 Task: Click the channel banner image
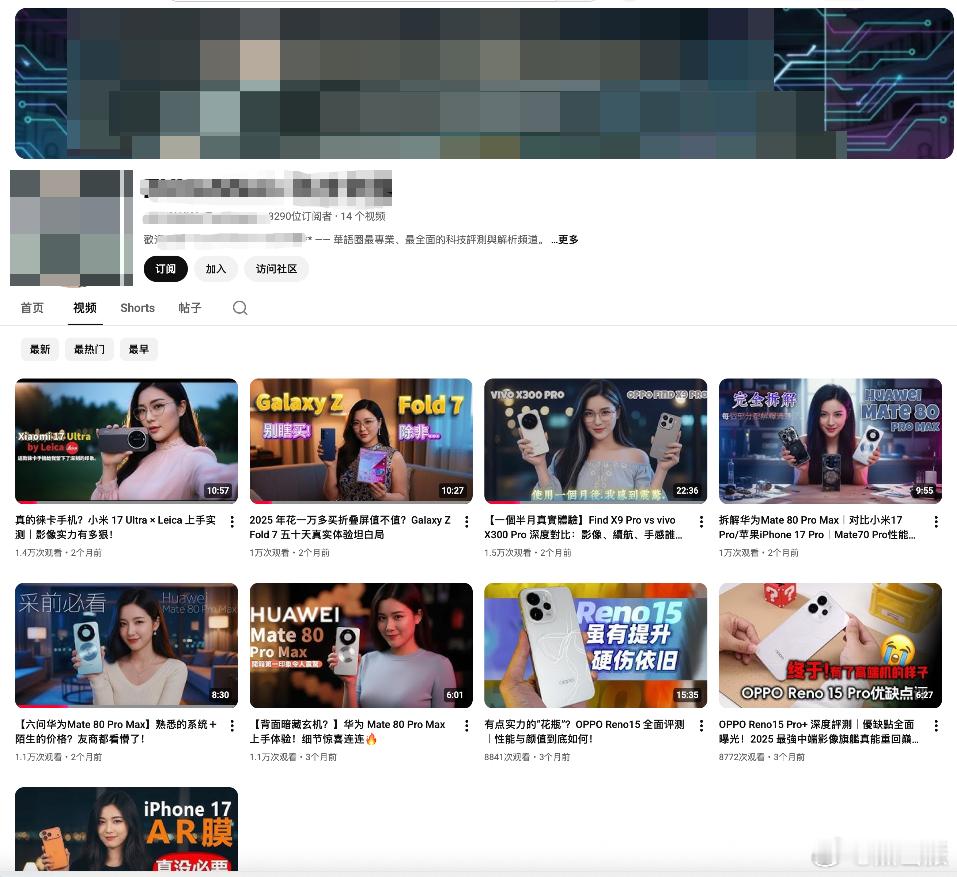(x=484, y=84)
